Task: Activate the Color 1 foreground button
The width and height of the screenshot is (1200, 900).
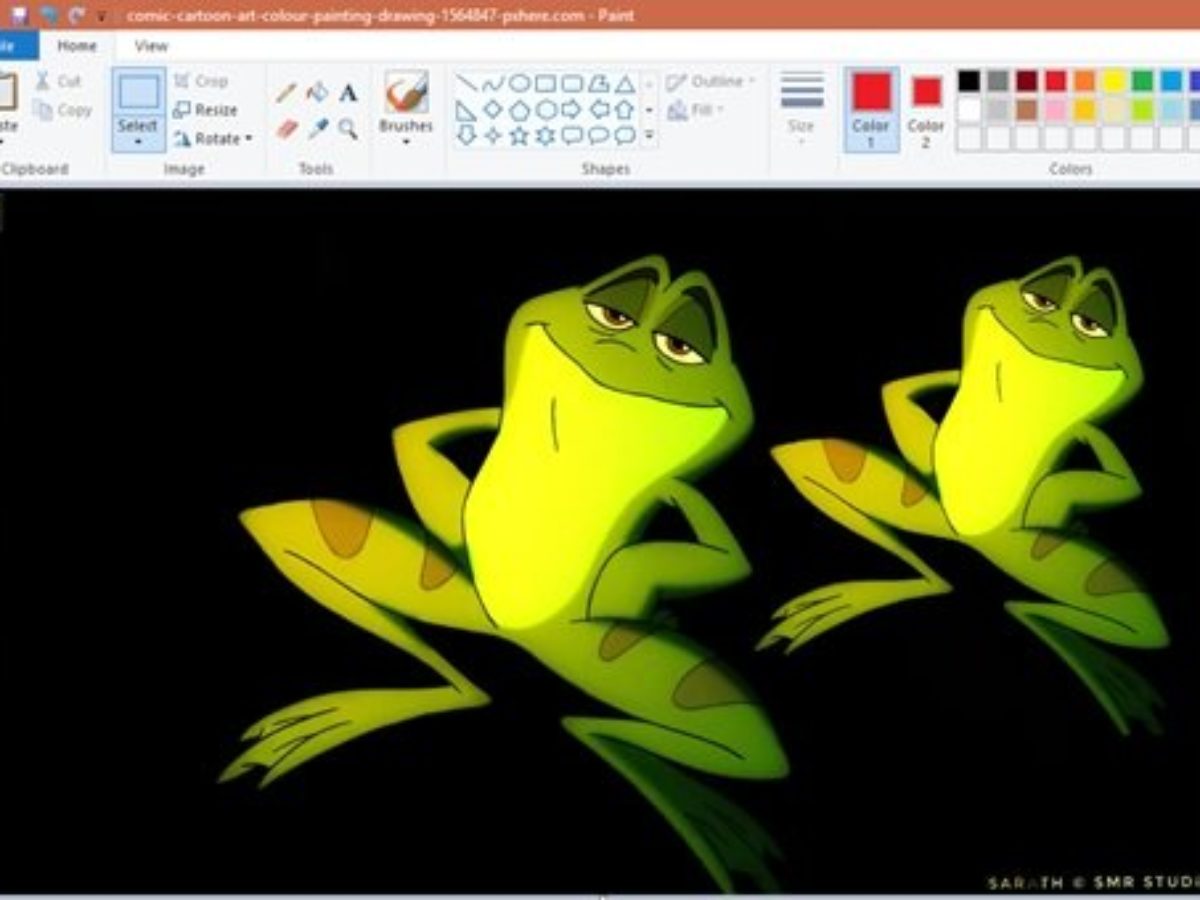Action: coord(871,109)
